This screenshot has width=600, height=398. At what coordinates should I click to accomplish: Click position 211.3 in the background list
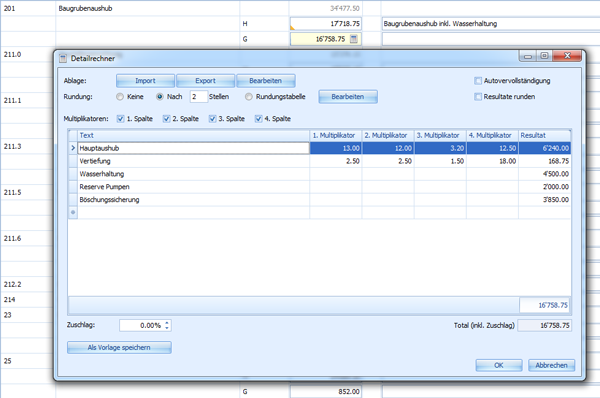[x=13, y=146]
